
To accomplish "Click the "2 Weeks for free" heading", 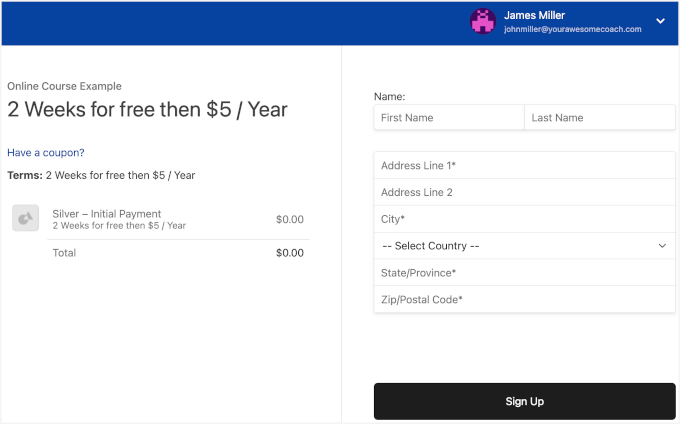I will pyautogui.click(x=147, y=110).
